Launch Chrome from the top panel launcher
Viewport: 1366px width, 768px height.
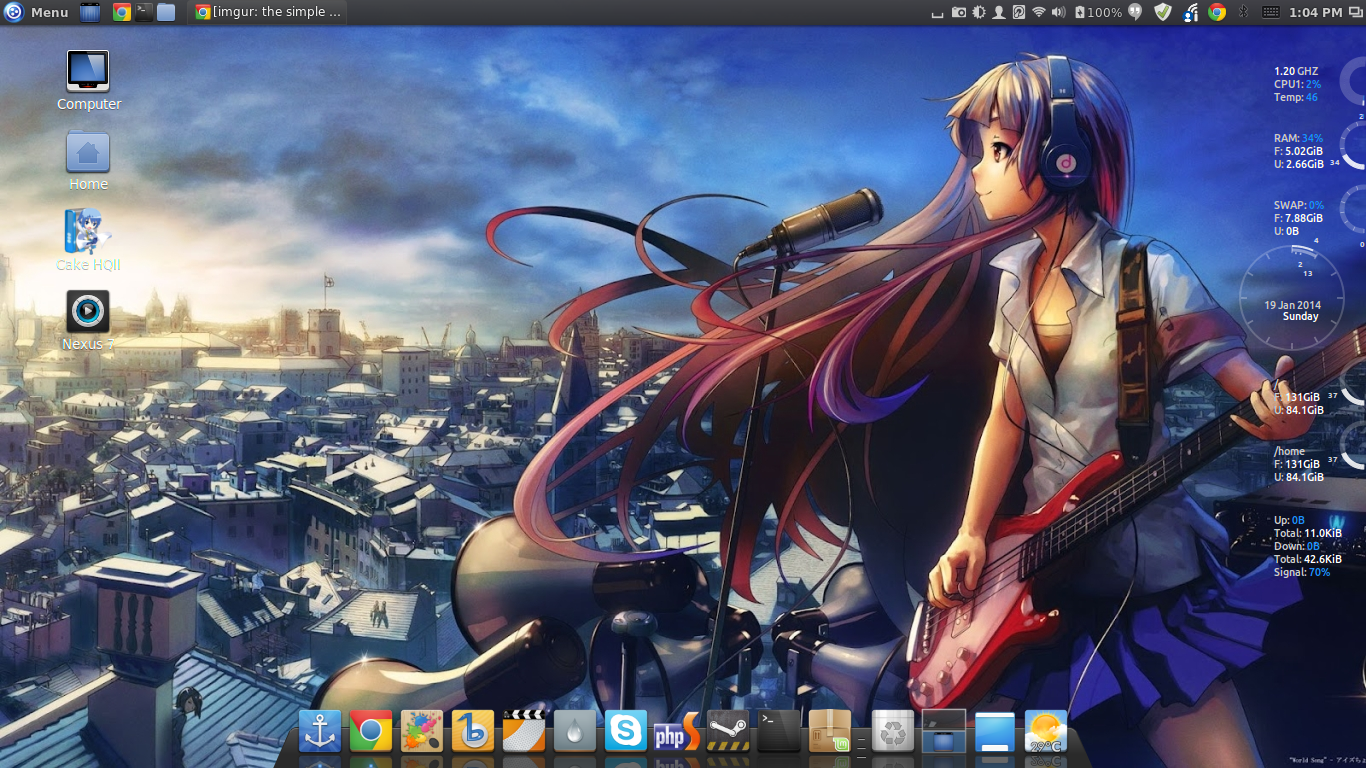pos(122,12)
